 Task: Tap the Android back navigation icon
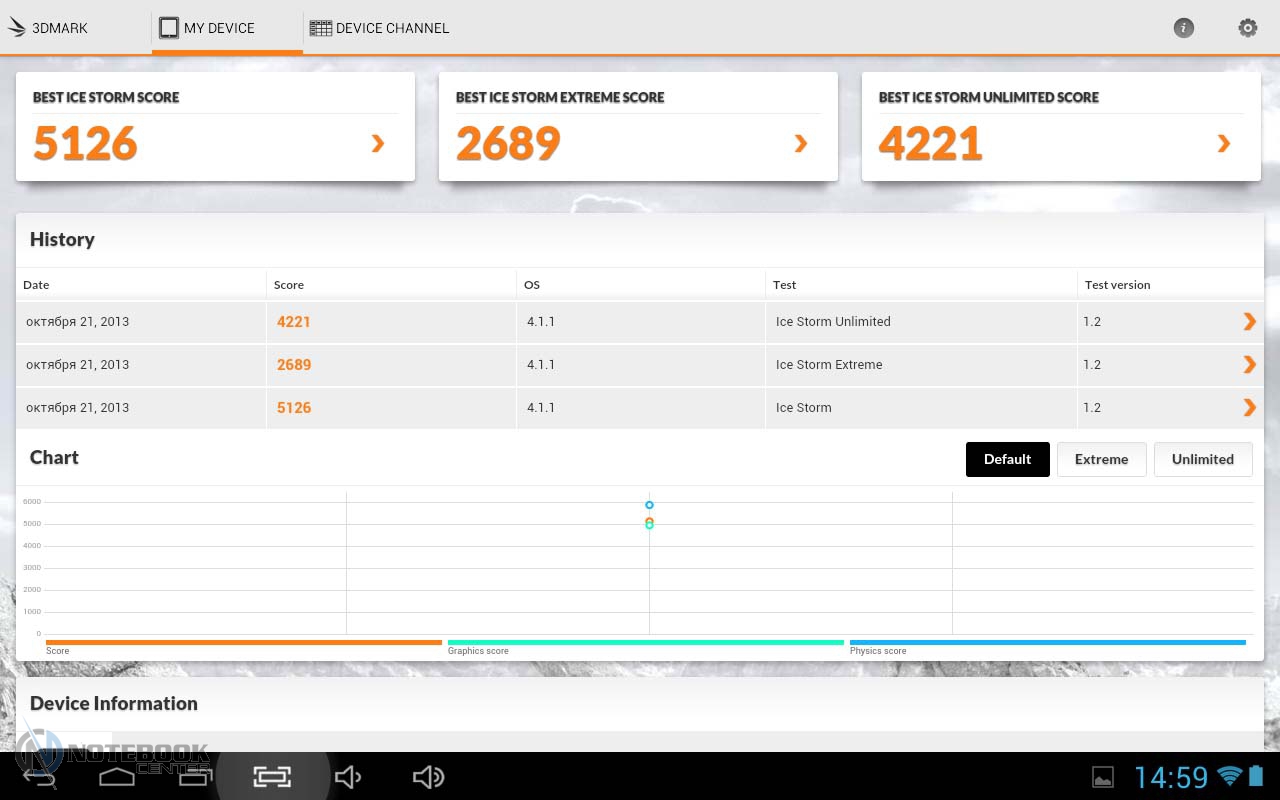tap(40, 777)
